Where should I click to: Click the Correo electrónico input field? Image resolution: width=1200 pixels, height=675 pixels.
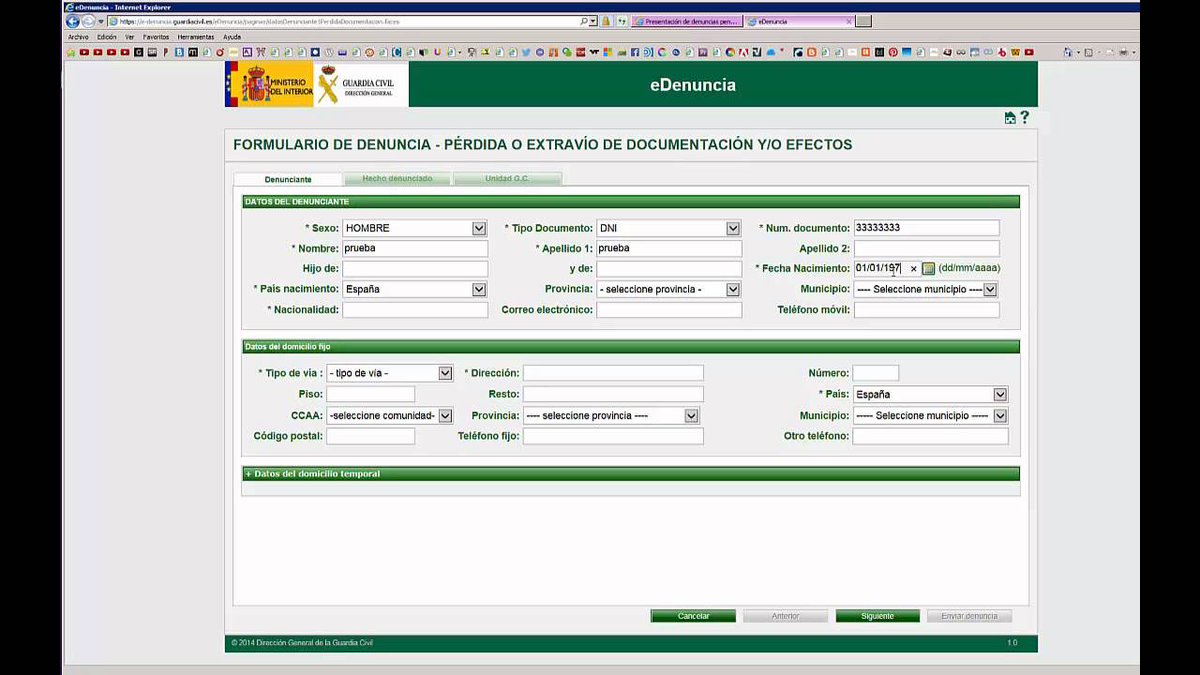pyautogui.click(x=669, y=310)
